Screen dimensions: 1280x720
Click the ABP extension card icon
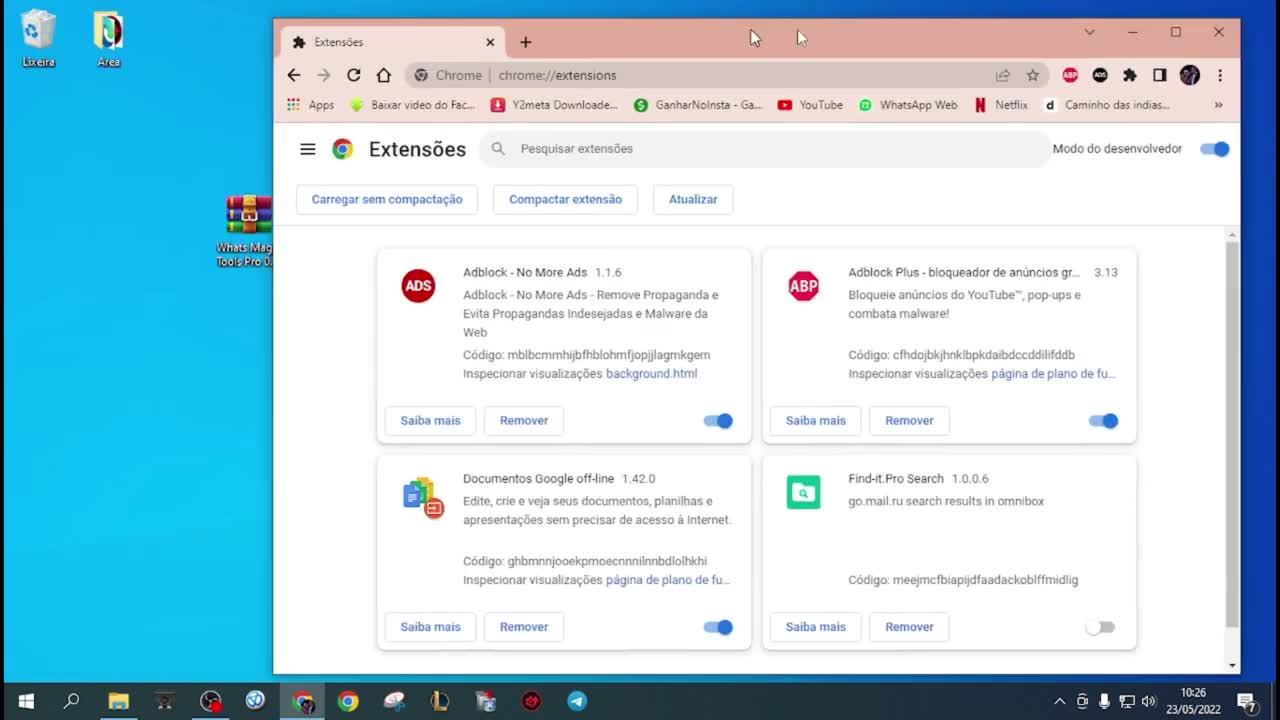coord(803,286)
